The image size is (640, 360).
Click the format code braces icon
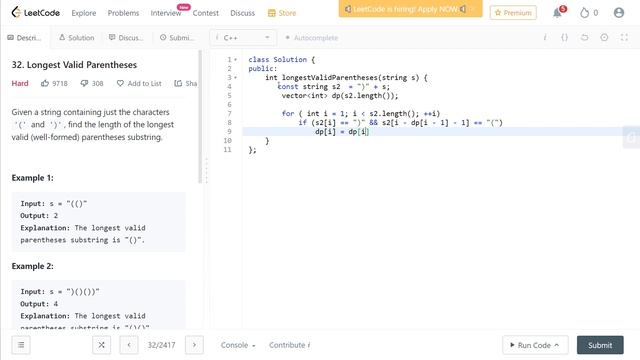tap(564, 38)
